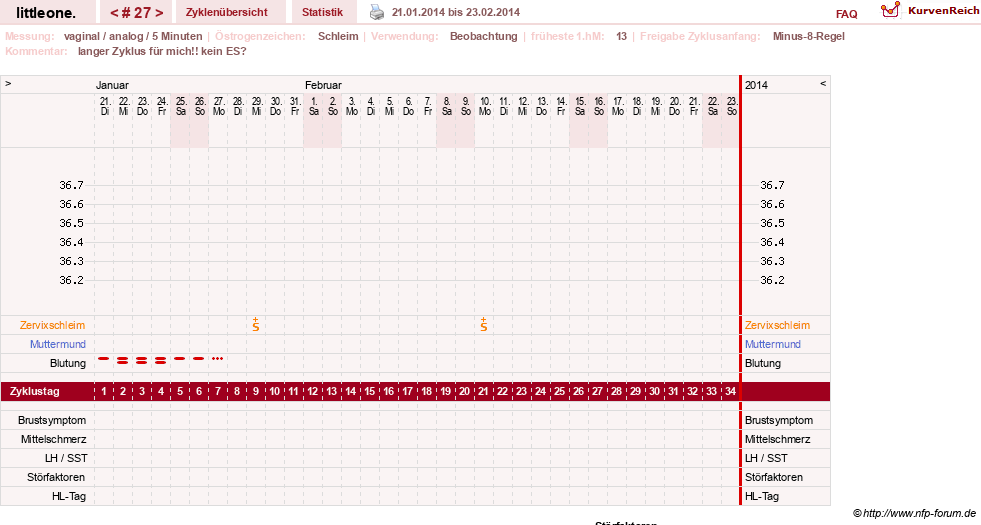The height and width of the screenshot is (525, 981).
Task: Click the date header 10. Mo
Action: [485, 106]
